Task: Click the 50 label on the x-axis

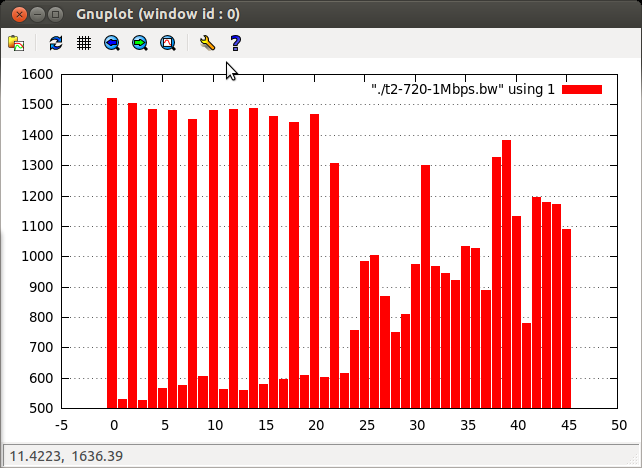Action: tap(617, 425)
